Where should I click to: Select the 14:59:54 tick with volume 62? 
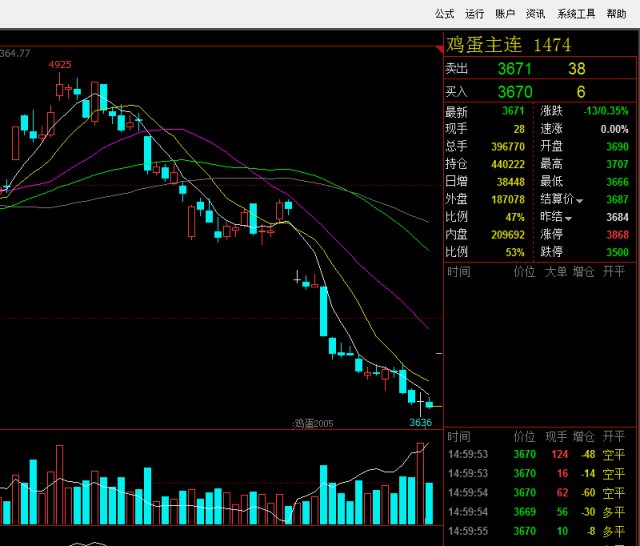click(536, 493)
